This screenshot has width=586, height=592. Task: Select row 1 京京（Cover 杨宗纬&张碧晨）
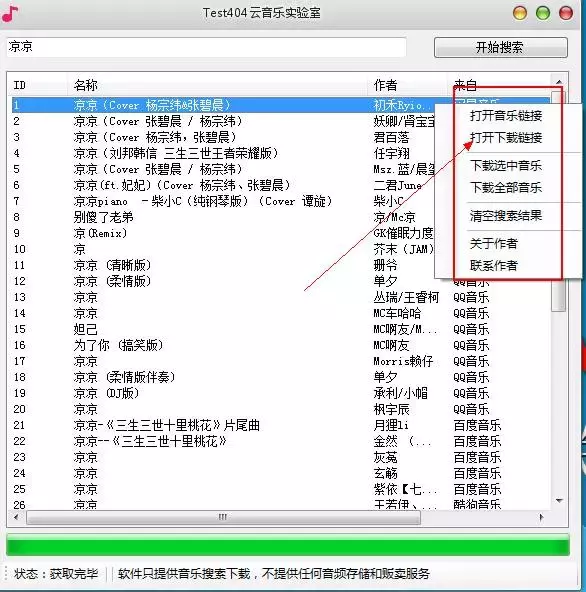pos(281,105)
